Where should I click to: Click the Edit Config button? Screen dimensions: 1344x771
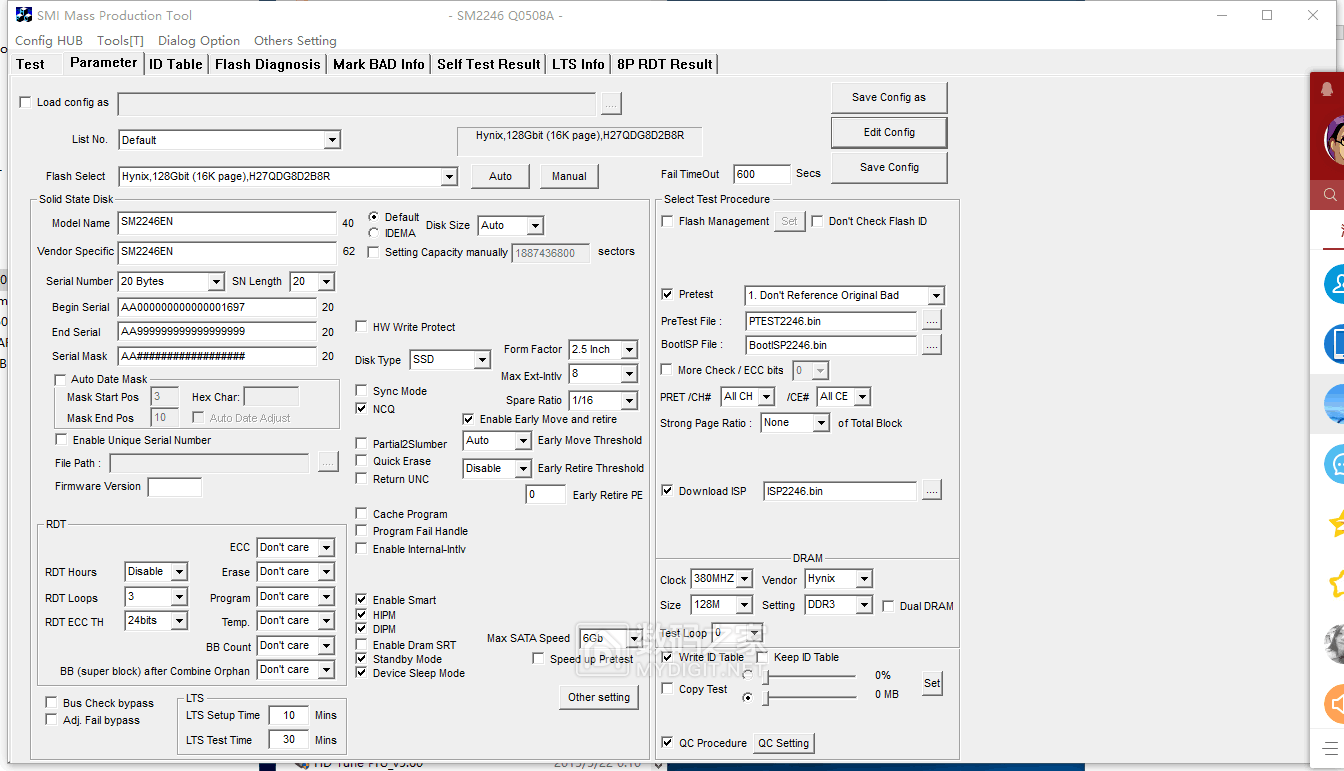889,132
